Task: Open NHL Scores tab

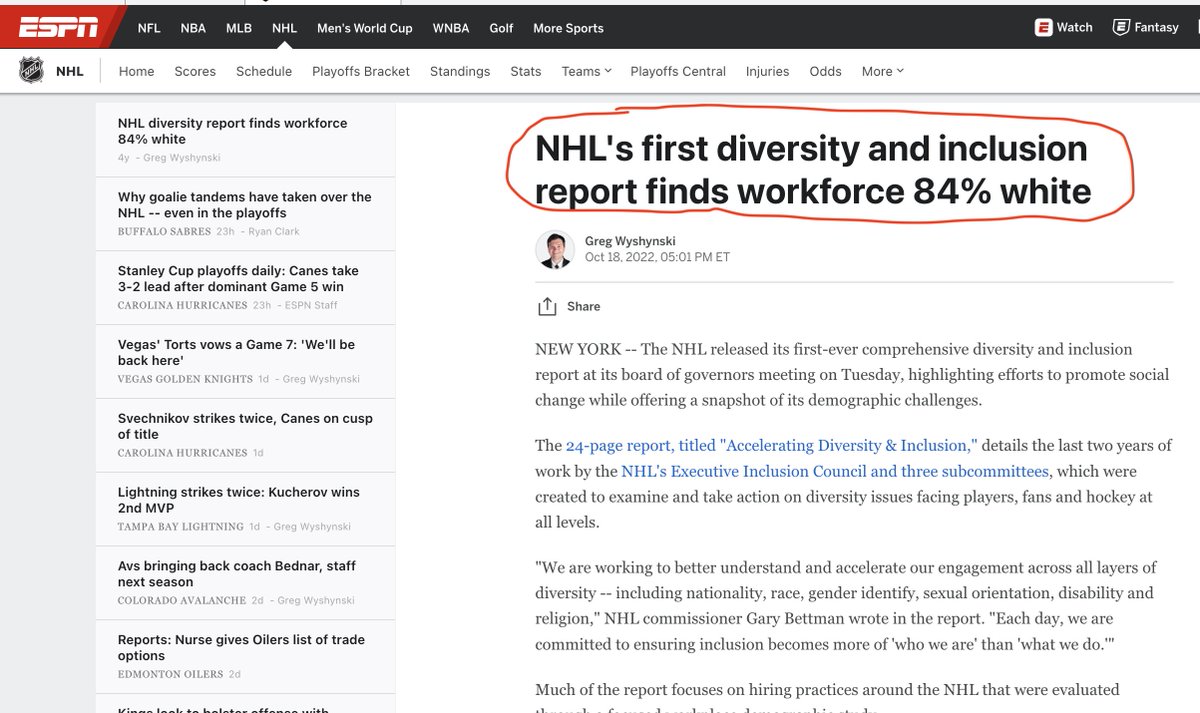Action: (195, 71)
